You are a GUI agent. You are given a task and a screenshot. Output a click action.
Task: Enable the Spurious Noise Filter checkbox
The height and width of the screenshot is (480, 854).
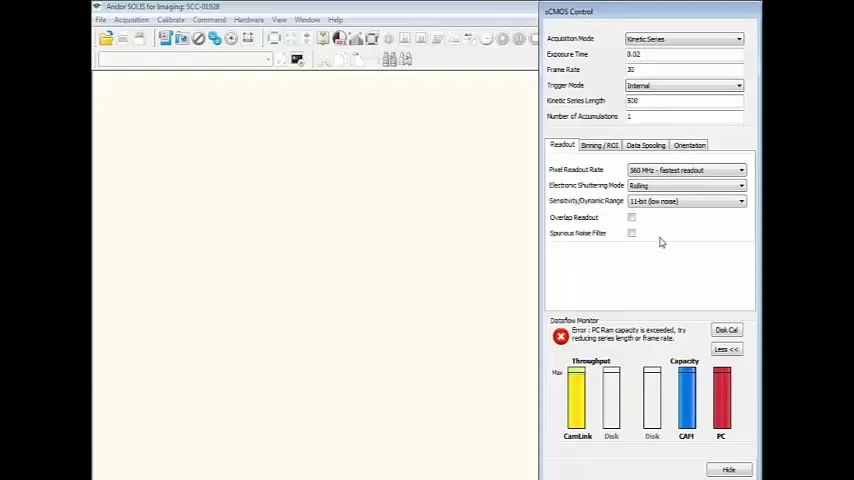631,233
